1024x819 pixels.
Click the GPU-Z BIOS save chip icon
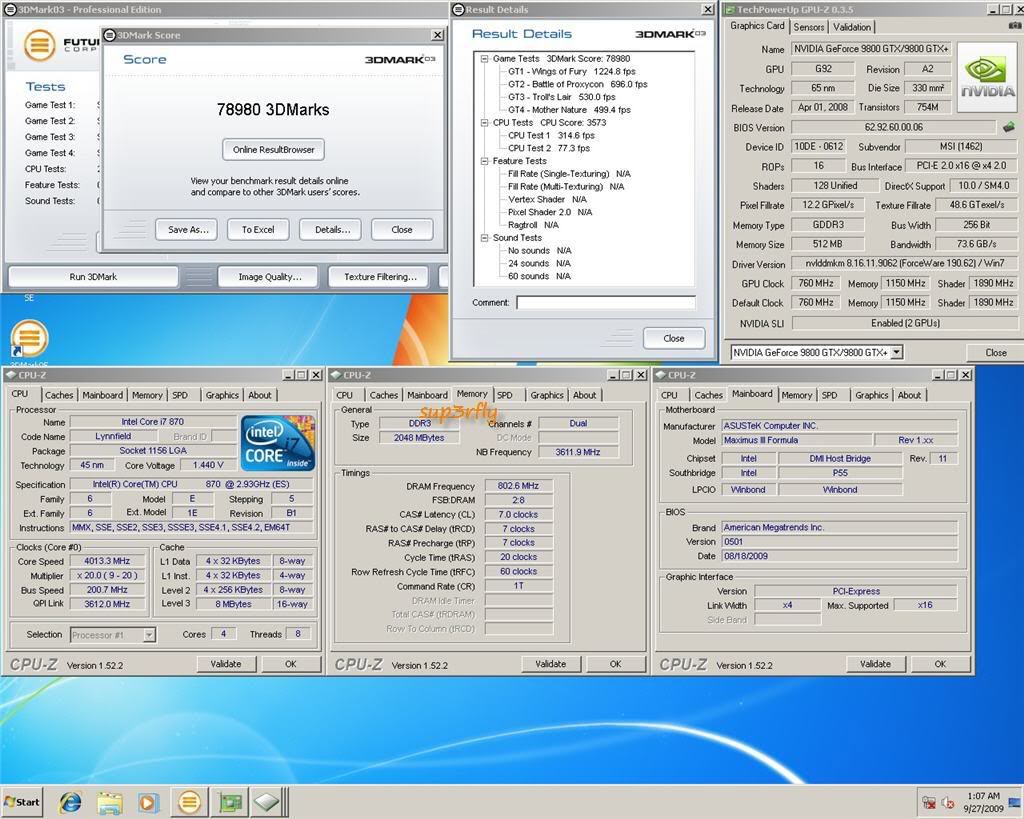tap(1008, 128)
